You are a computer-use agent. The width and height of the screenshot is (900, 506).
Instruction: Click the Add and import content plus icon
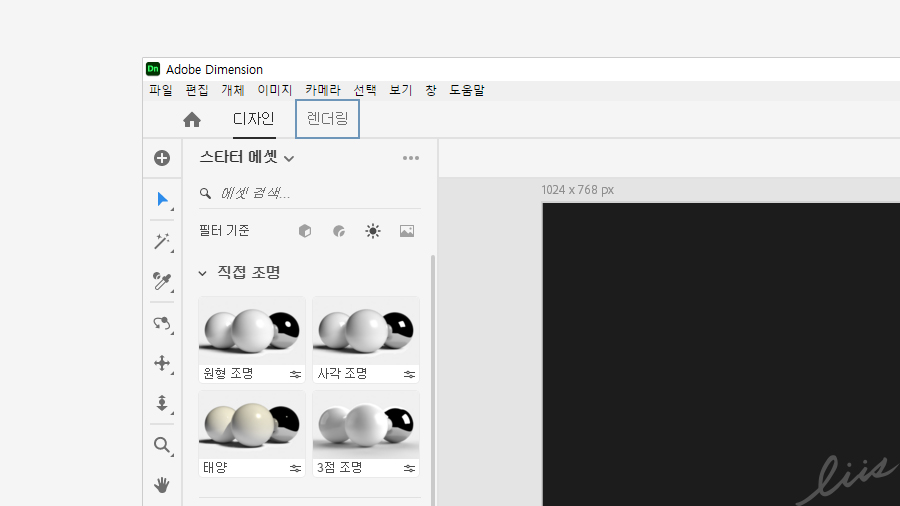pos(162,158)
